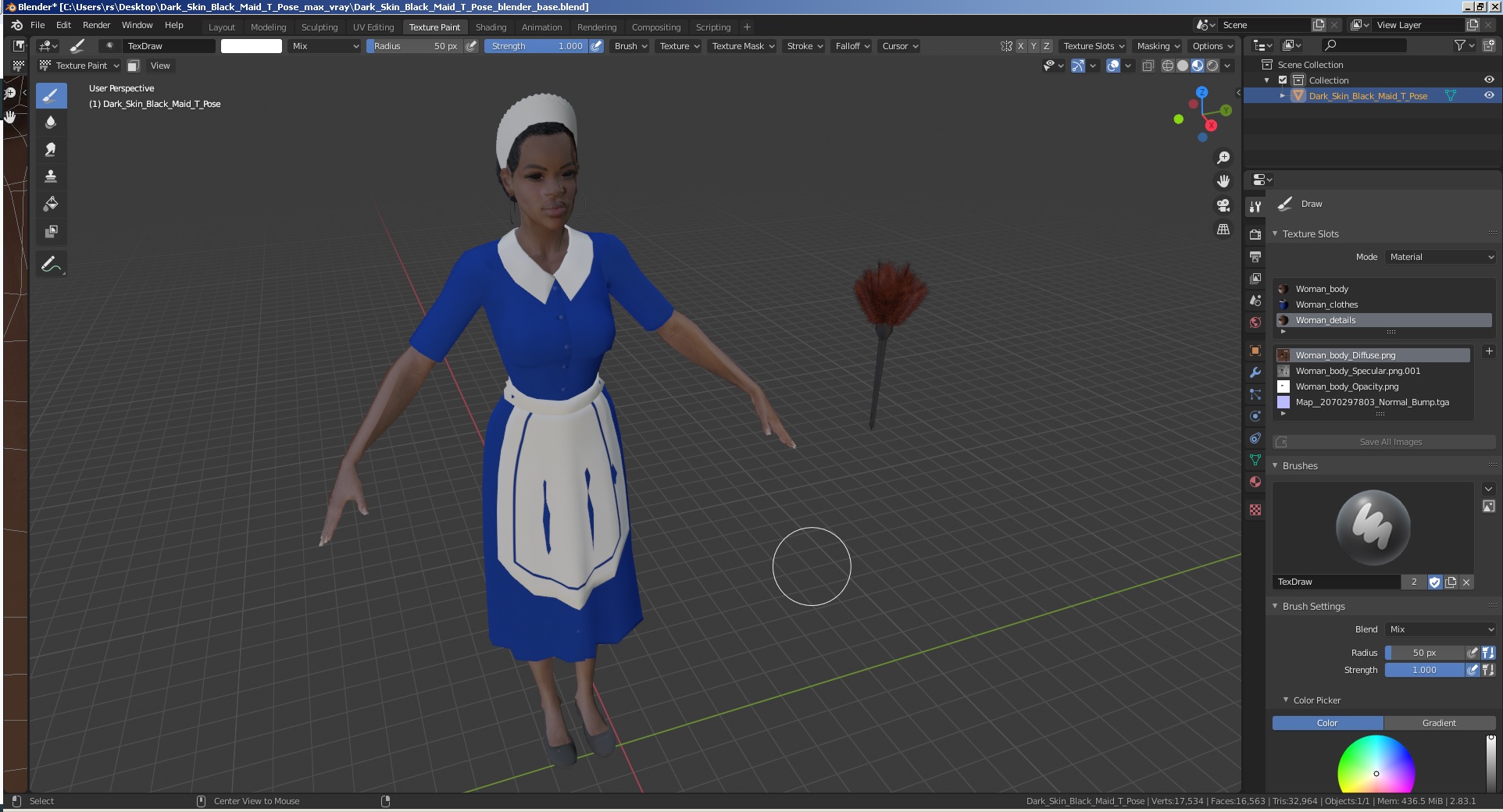
Task: Toggle camera view gizmo icon
Action: [x=1223, y=205]
